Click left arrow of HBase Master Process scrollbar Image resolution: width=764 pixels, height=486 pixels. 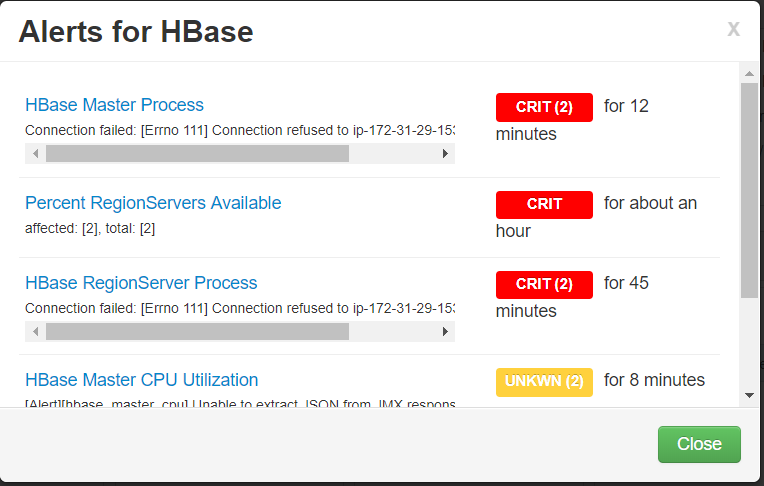coord(36,154)
